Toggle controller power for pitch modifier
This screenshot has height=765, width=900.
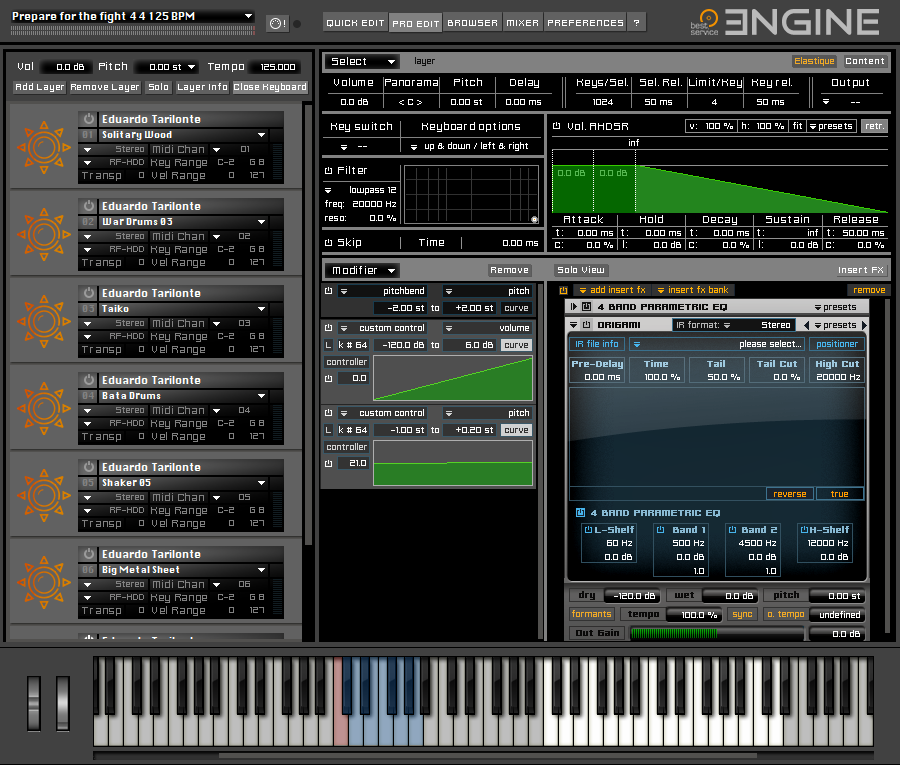pyautogui.click(x=328, y=463)
